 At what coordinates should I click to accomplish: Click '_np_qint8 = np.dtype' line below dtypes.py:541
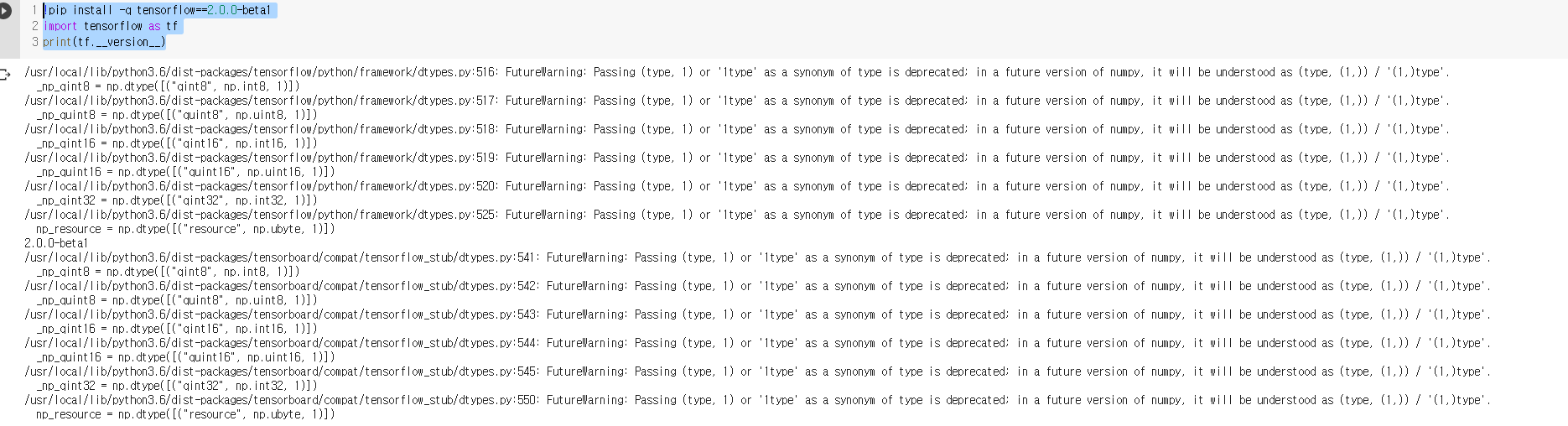(168, 272)
